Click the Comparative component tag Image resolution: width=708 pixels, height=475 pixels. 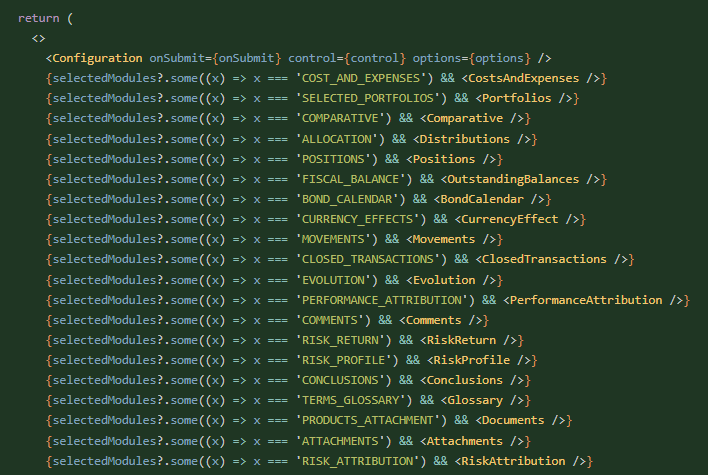465,118
